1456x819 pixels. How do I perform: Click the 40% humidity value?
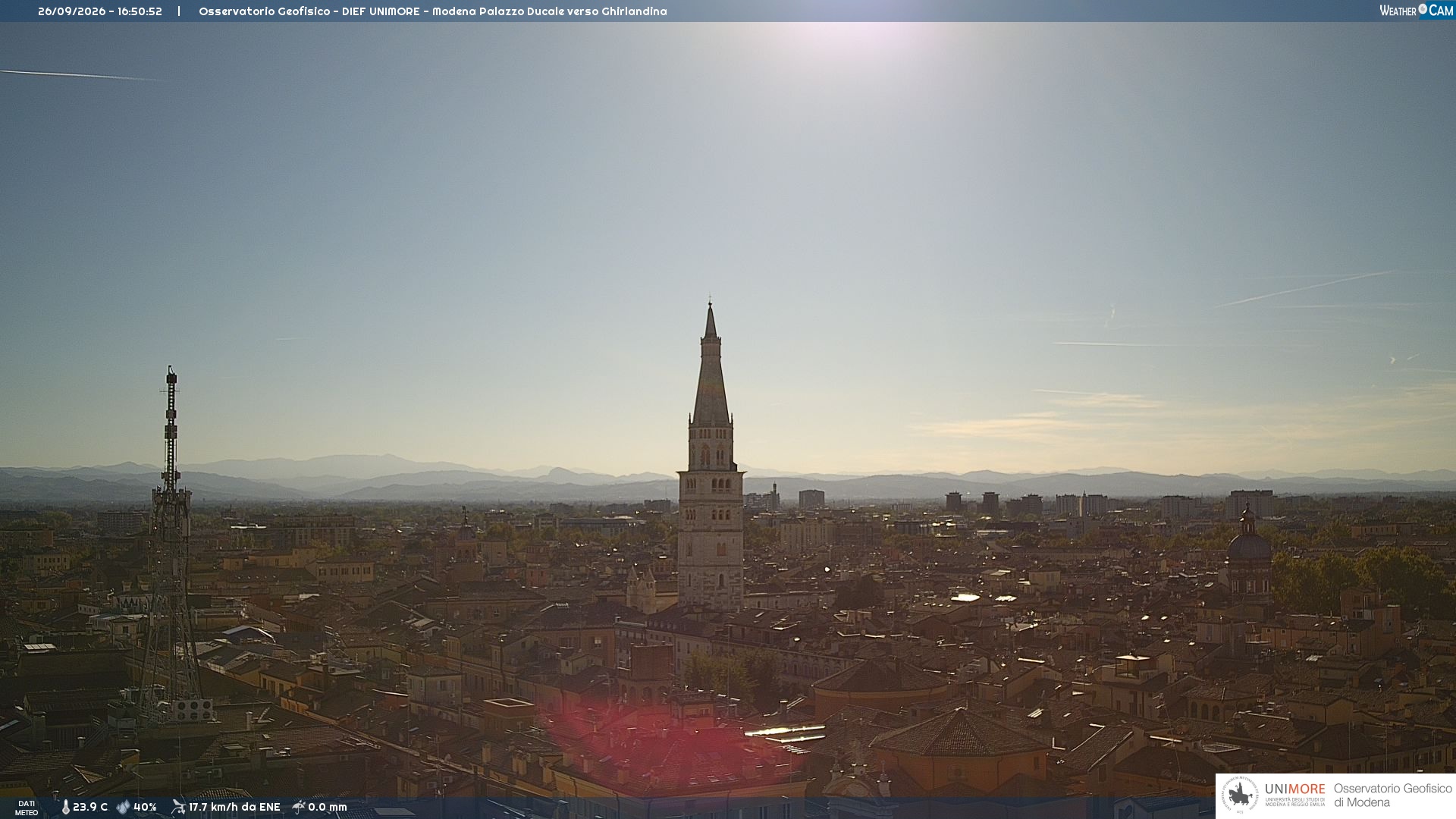pos(145,808)
